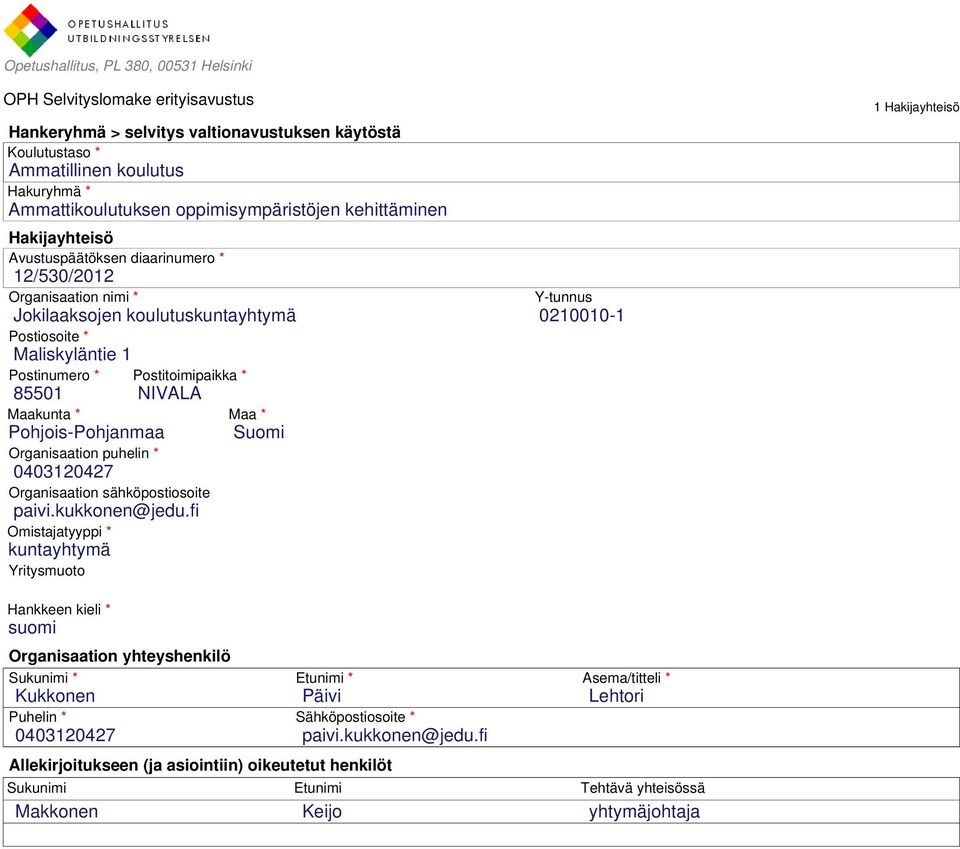Image resolution: width=960 pixels, height=849 pixels.
Task: Click the 'Yritysmuoto' field label
Action: [x=47, y=571]
